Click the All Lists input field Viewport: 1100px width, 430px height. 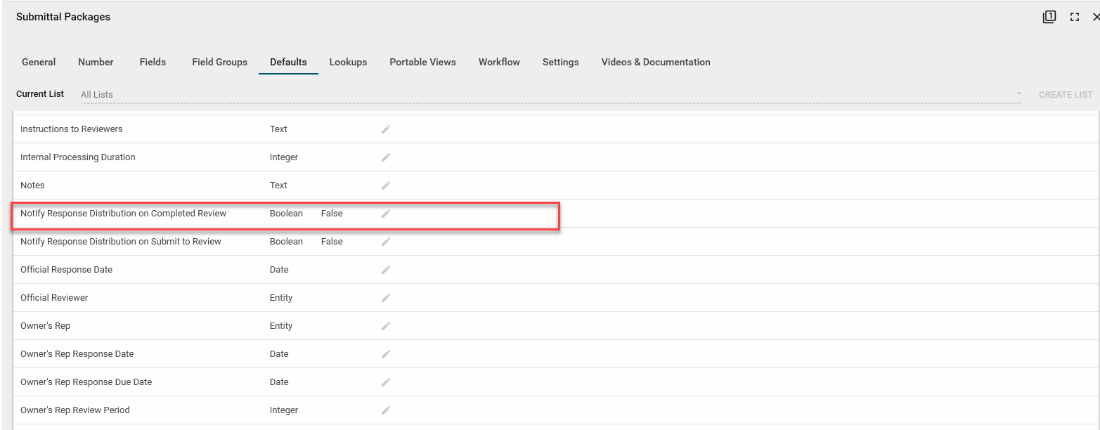(540, 94)
